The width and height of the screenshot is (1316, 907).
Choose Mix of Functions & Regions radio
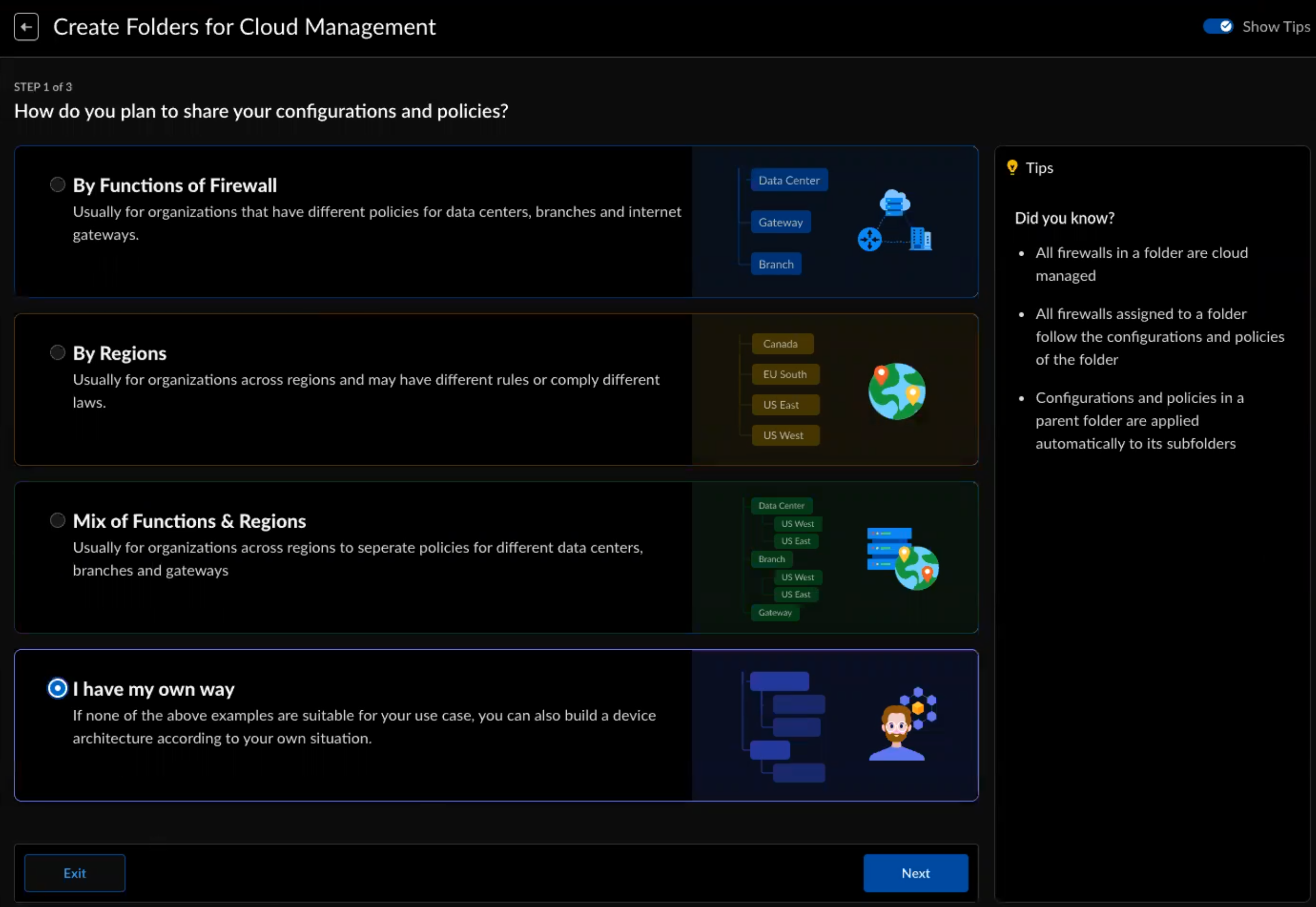(x=57, y=521)
